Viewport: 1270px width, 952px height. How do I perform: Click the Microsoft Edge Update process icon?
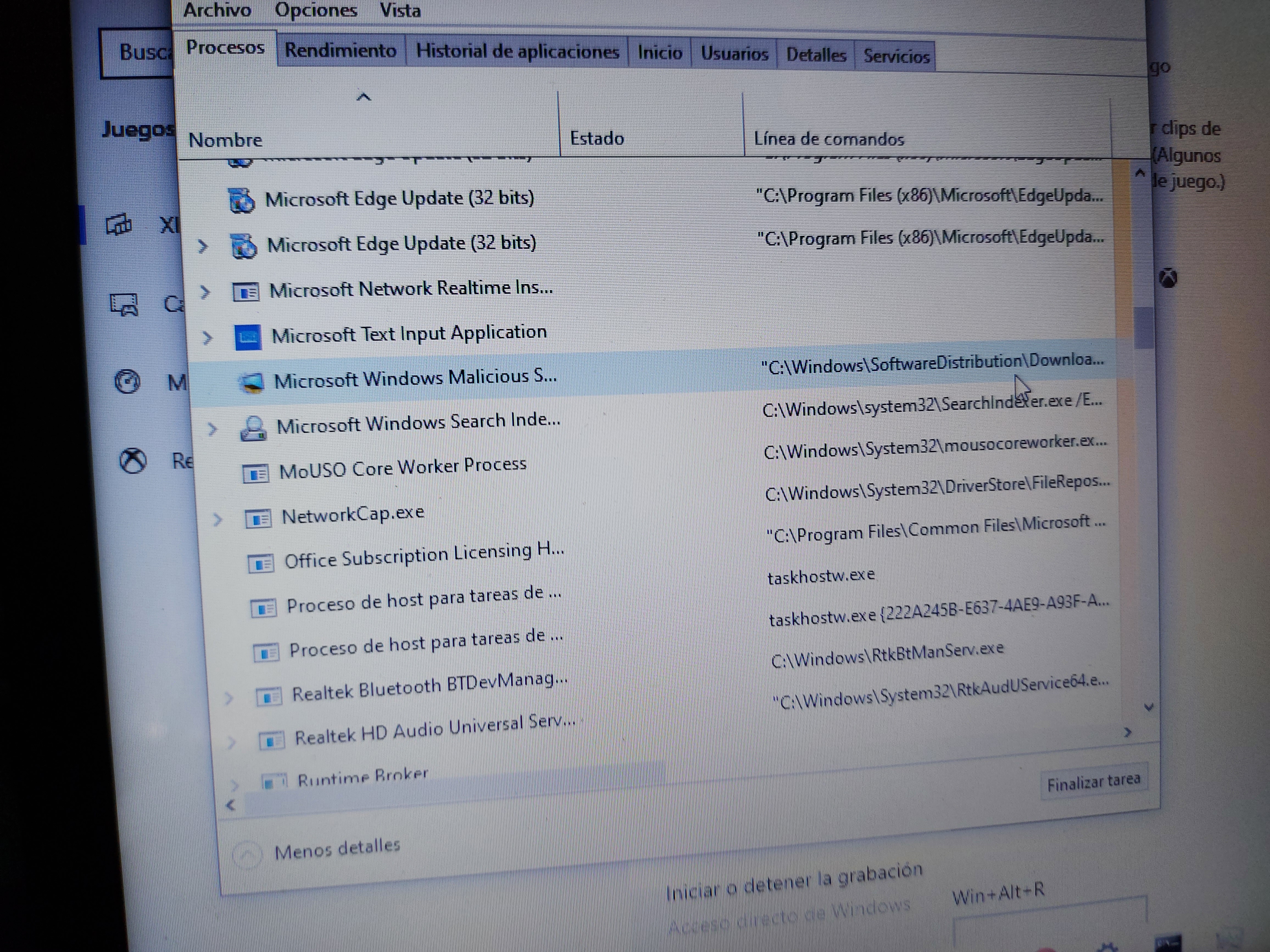click(x=242, y=201)
